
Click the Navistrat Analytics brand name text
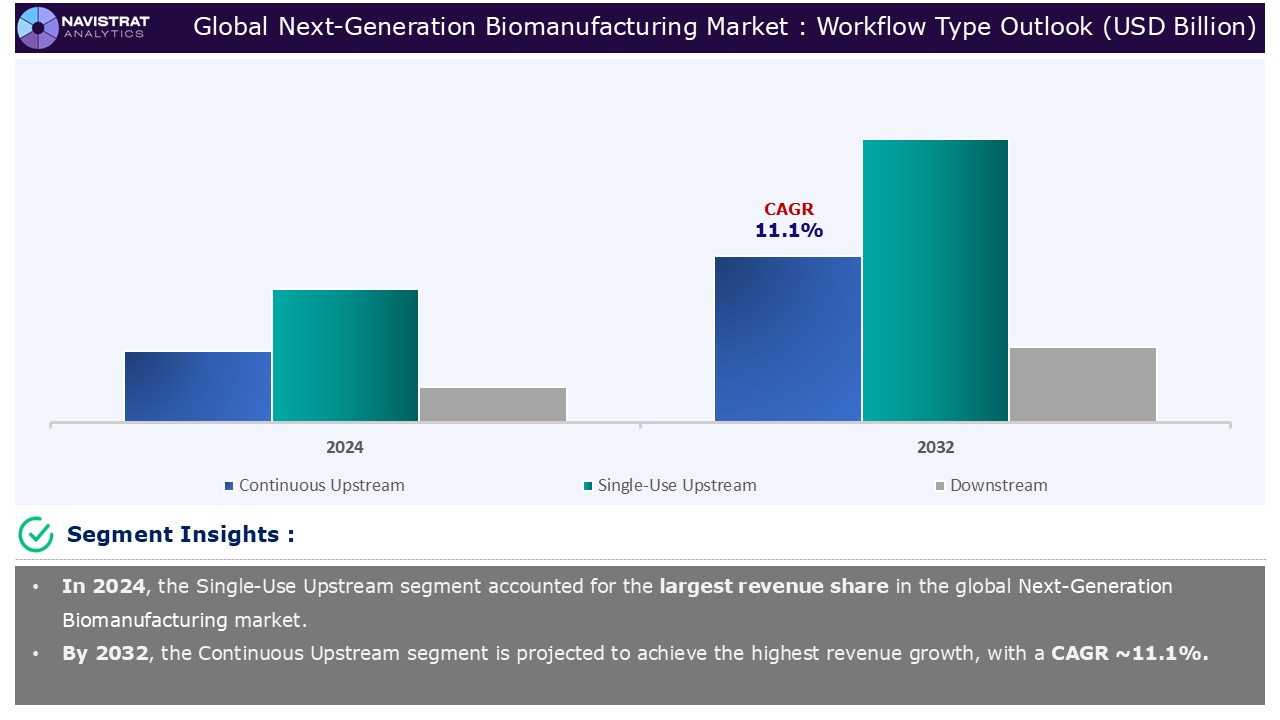pos(104,27)
